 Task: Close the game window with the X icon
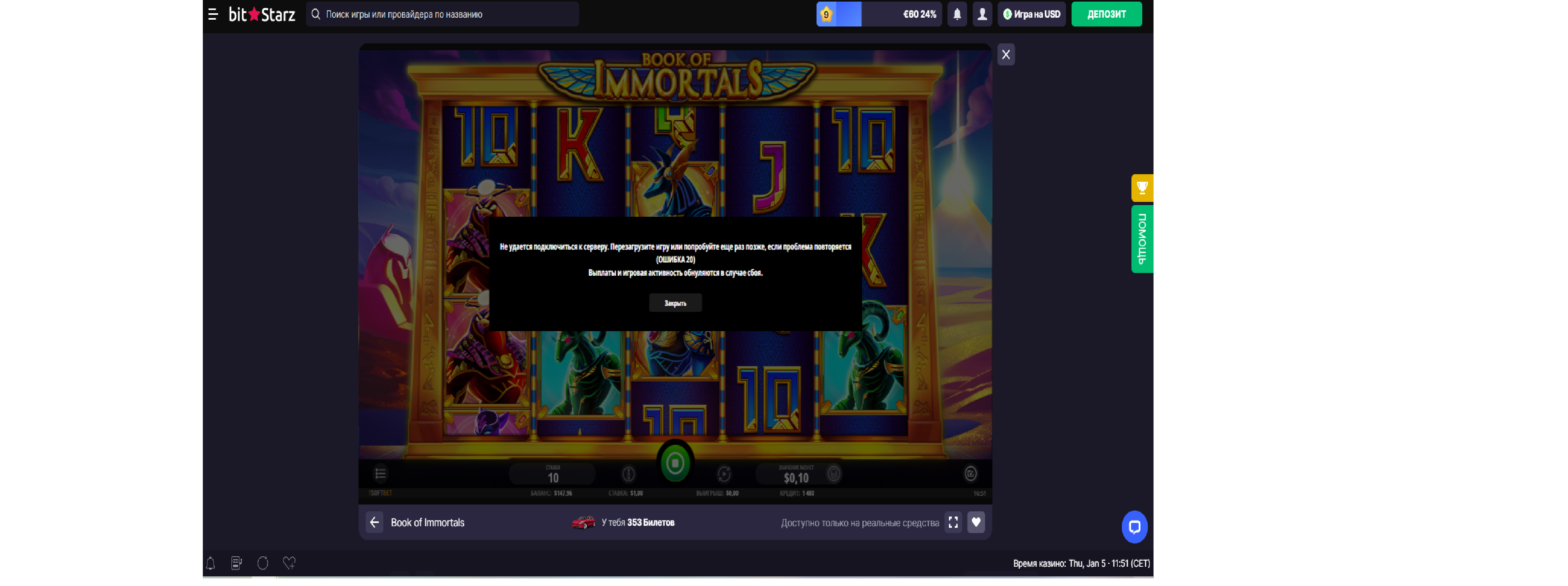[x=1006, y=55]
